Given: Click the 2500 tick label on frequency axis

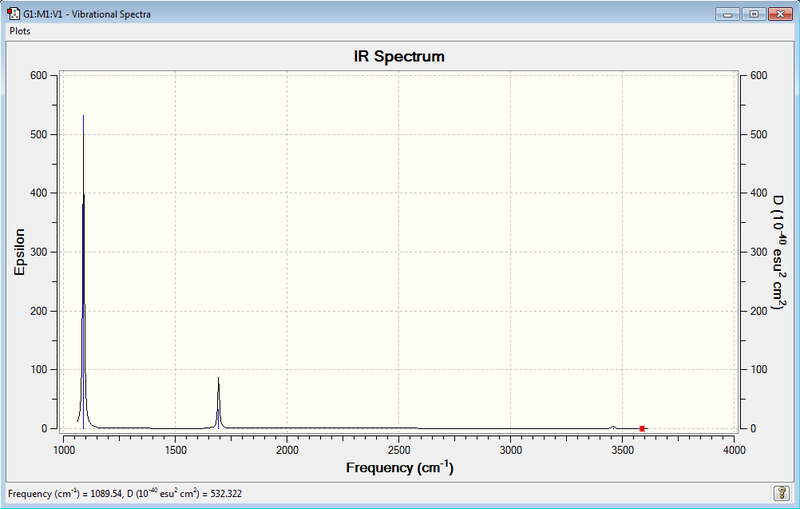Looking at the screenshot, I should [x=398, y=450].
